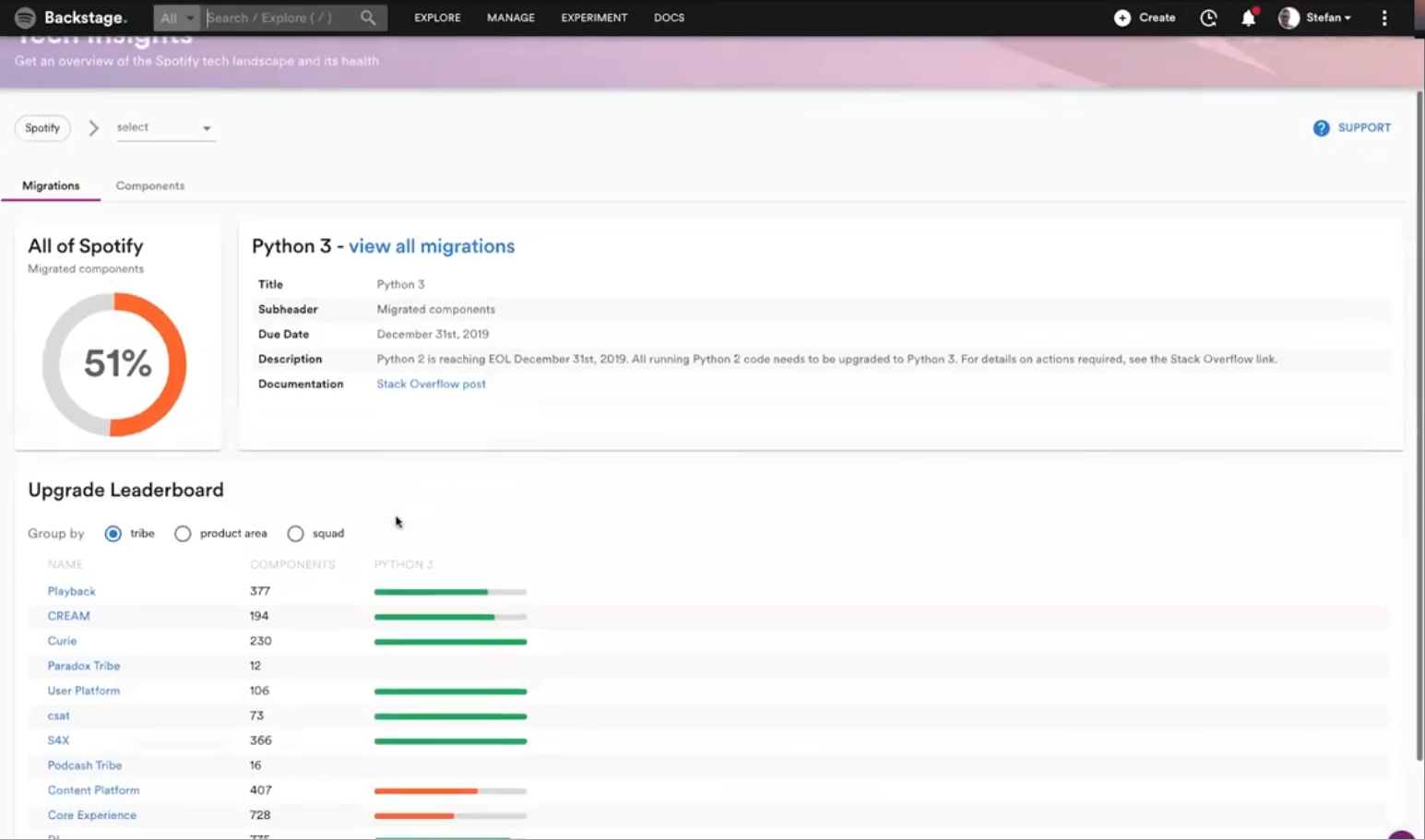Open the csat tribe link
Image resolution: width=1425 pixels, height=840 pixels.
(x=58, y=716)
